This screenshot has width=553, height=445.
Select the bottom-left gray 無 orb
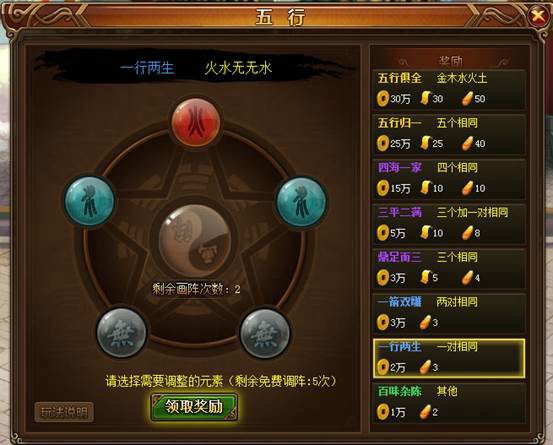click(x=121, y=333)
